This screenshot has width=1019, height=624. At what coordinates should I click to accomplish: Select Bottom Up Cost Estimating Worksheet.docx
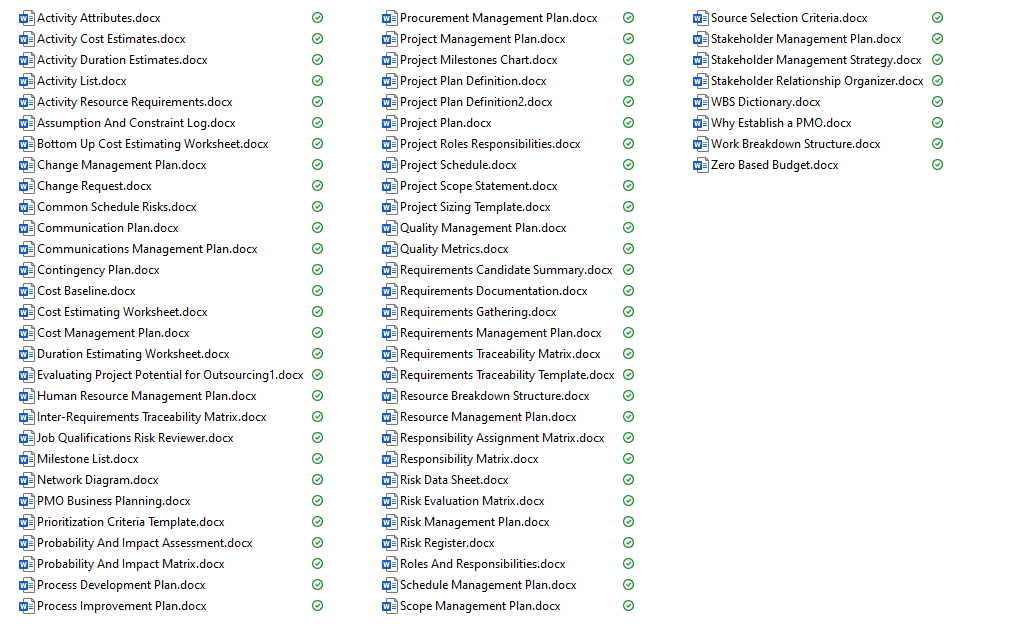pyautogui.click(x=153, y=144)
